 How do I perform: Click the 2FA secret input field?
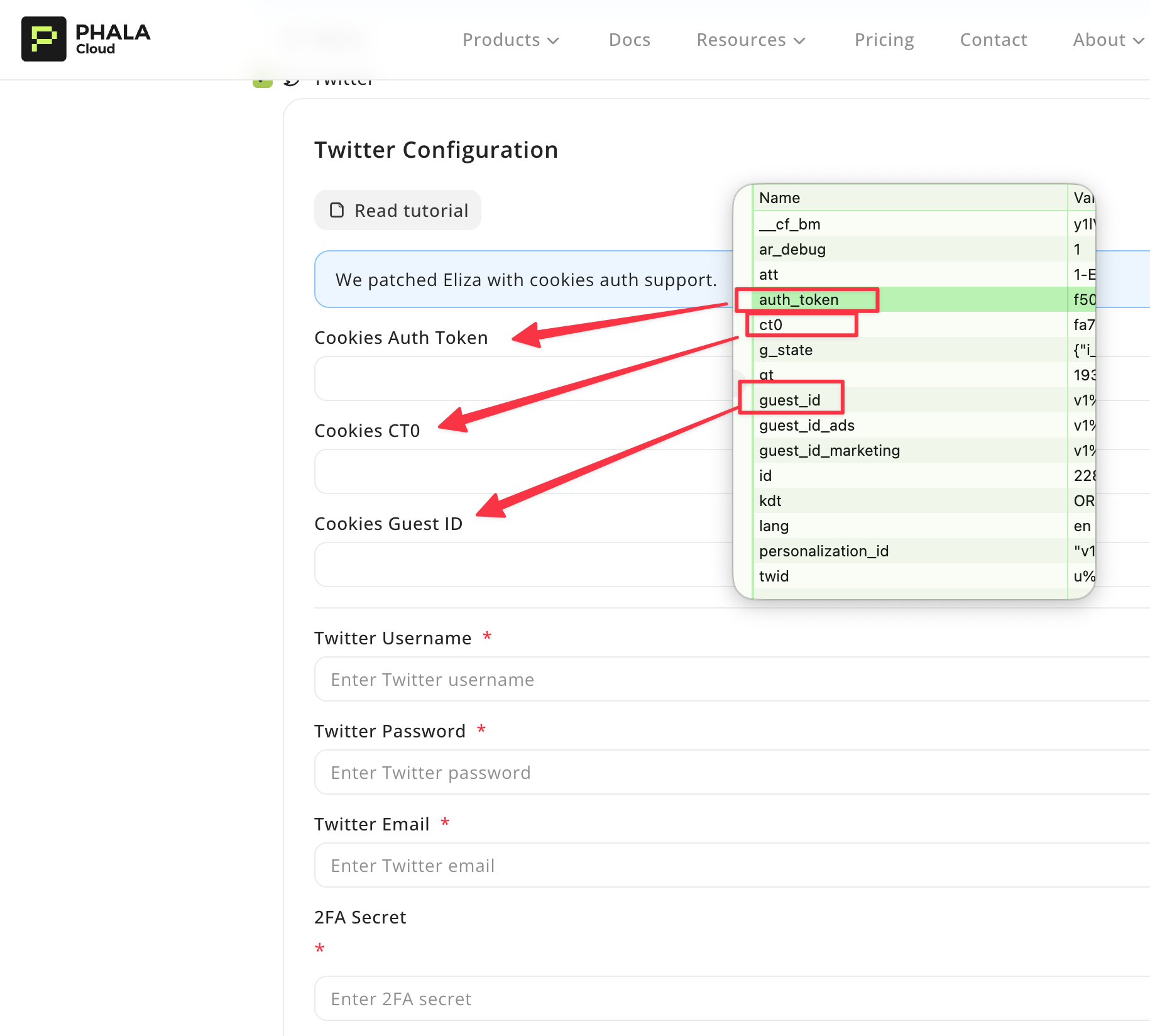pyautogui.click(x=732, y=998)
